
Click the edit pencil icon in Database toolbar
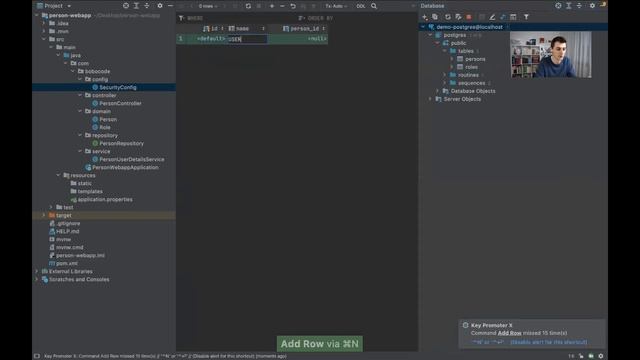(492, 17)
